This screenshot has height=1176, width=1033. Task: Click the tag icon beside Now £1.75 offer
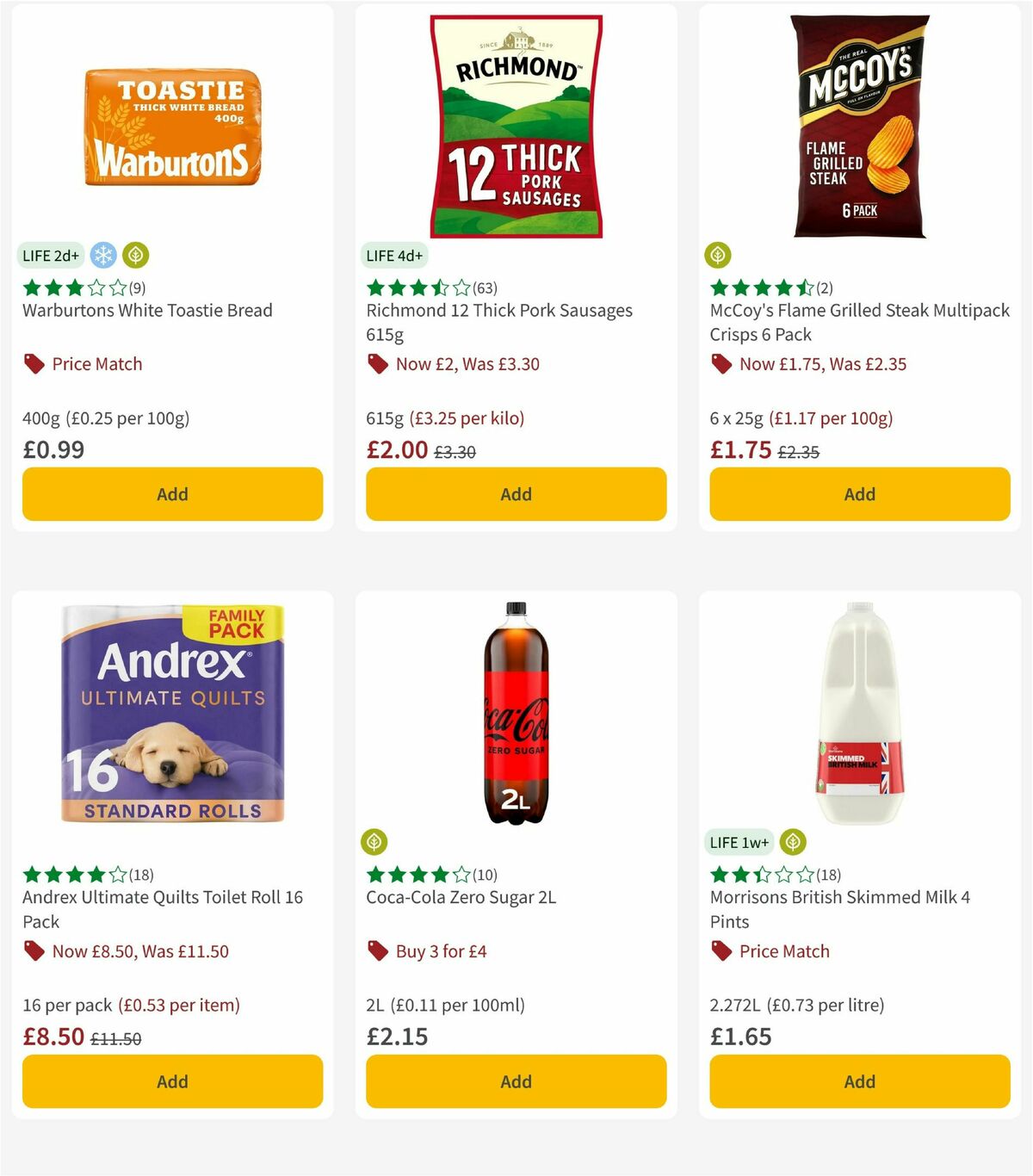coord(721,363)
